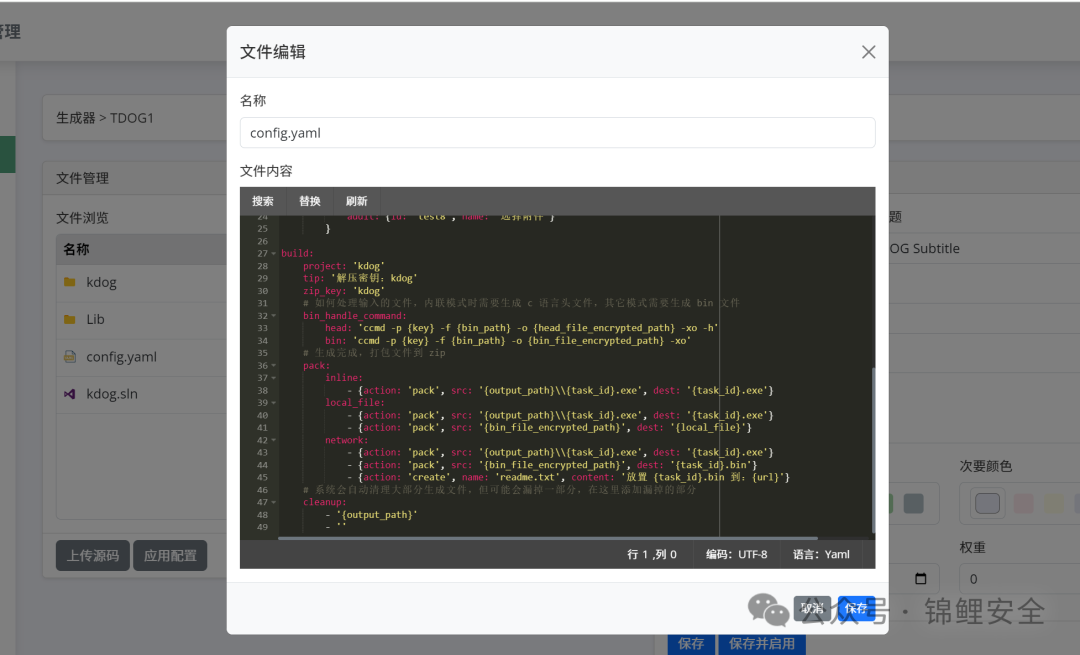Click the editor vertical scrollbar
This screenshot has width=1080, height=655.
coord(873,451)
